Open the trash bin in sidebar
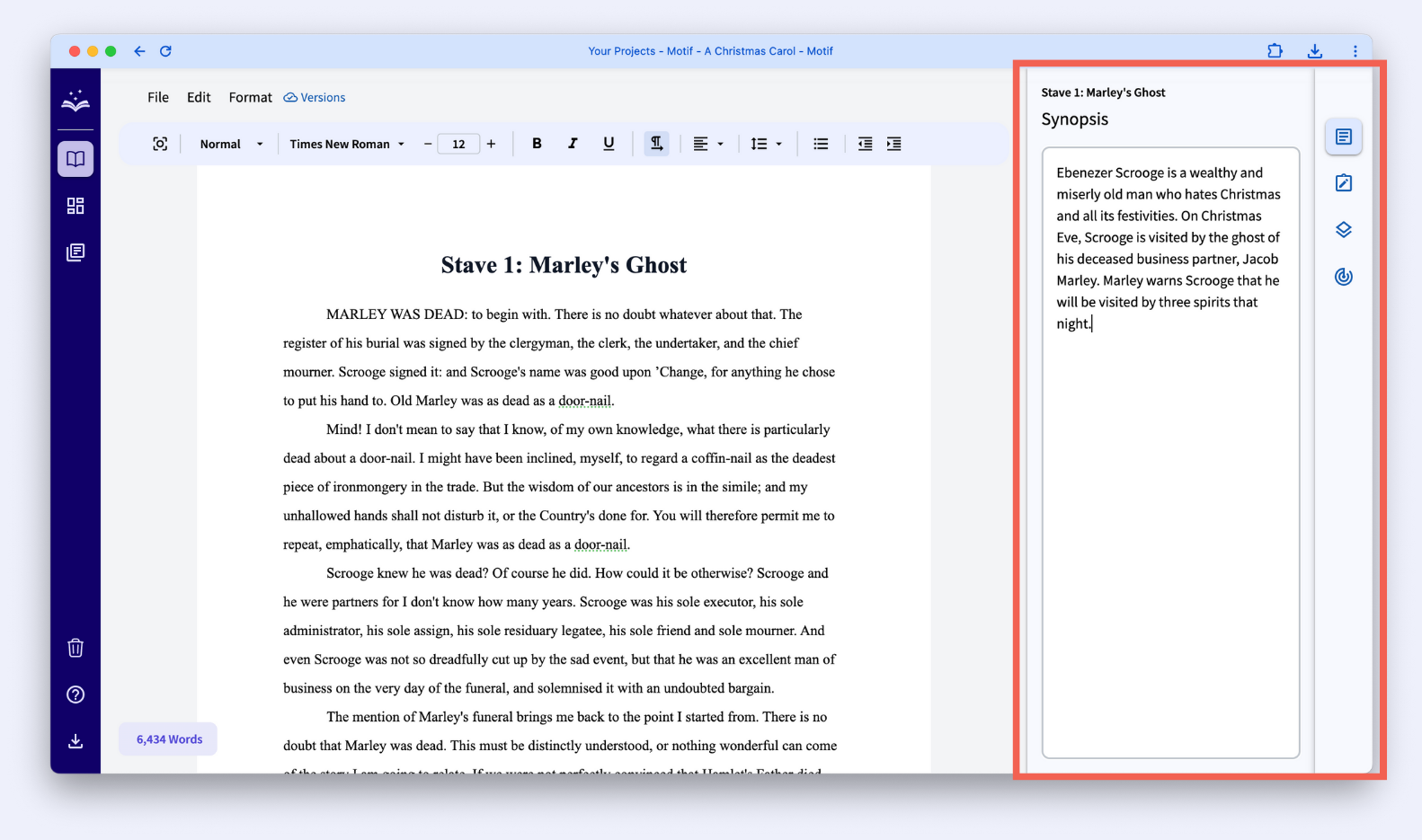 pyautogui.click(x=76, y=648)
